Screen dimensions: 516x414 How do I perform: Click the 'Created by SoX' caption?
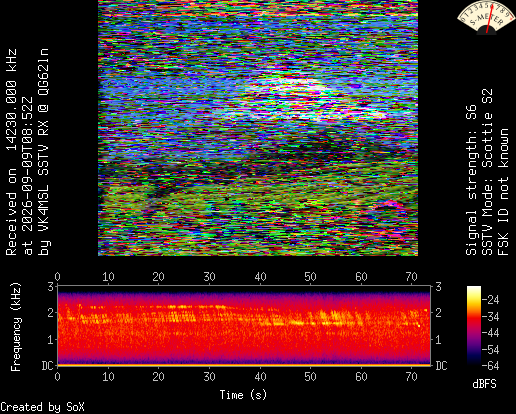tap(42, 407)
